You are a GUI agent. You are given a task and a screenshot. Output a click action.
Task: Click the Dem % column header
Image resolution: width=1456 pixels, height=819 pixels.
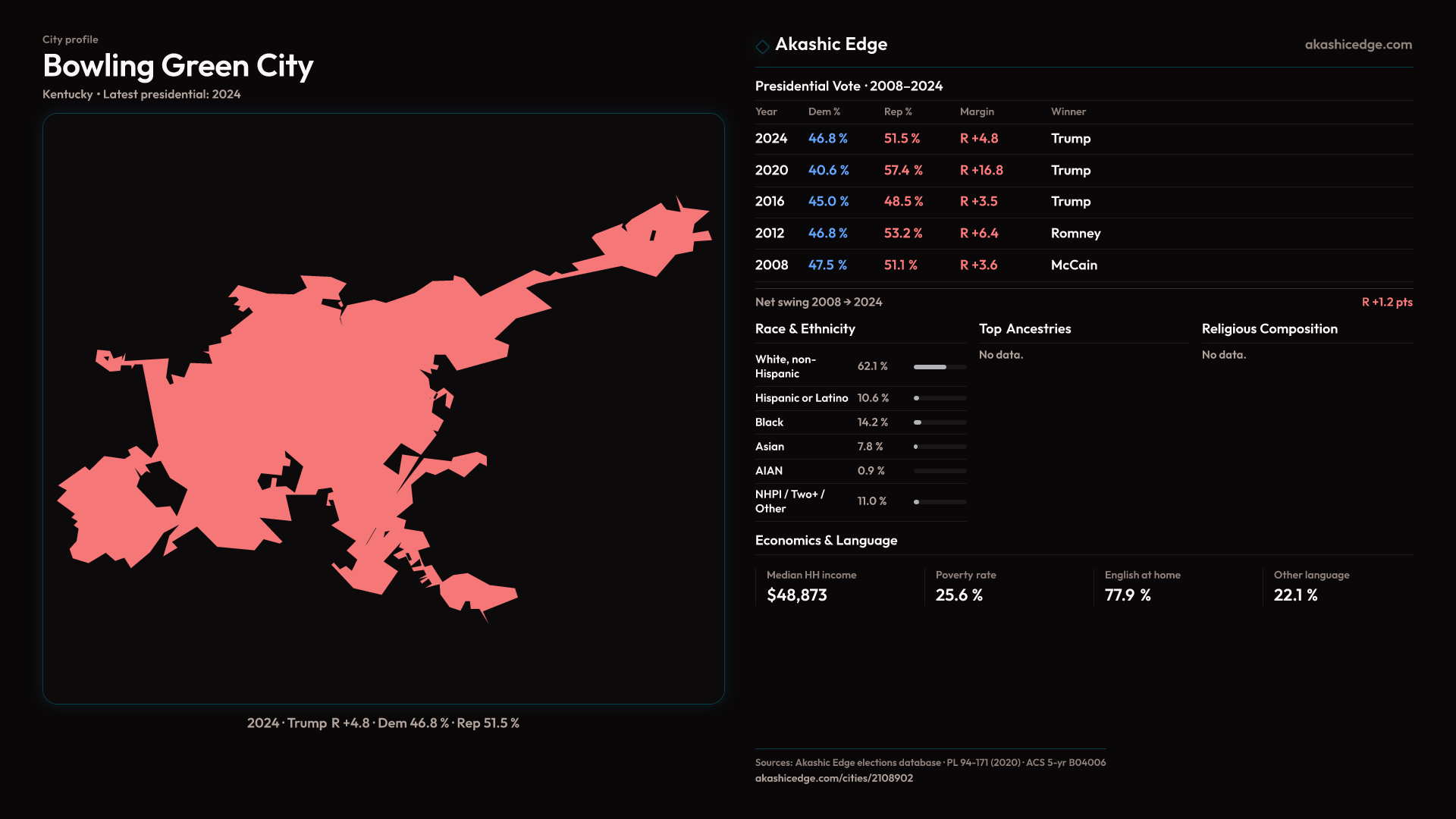[824, 111]
